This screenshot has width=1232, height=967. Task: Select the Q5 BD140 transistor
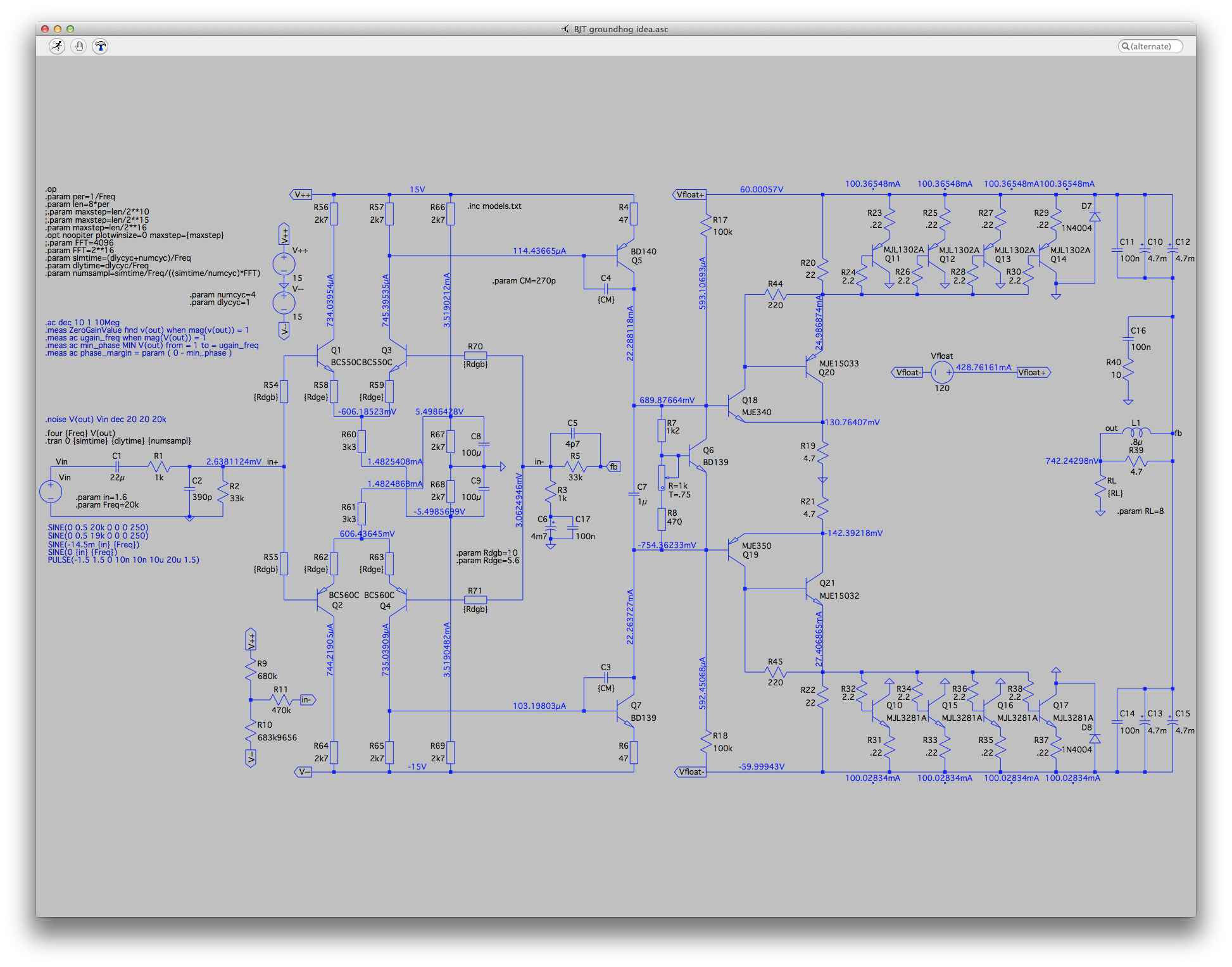click(625, 255)
